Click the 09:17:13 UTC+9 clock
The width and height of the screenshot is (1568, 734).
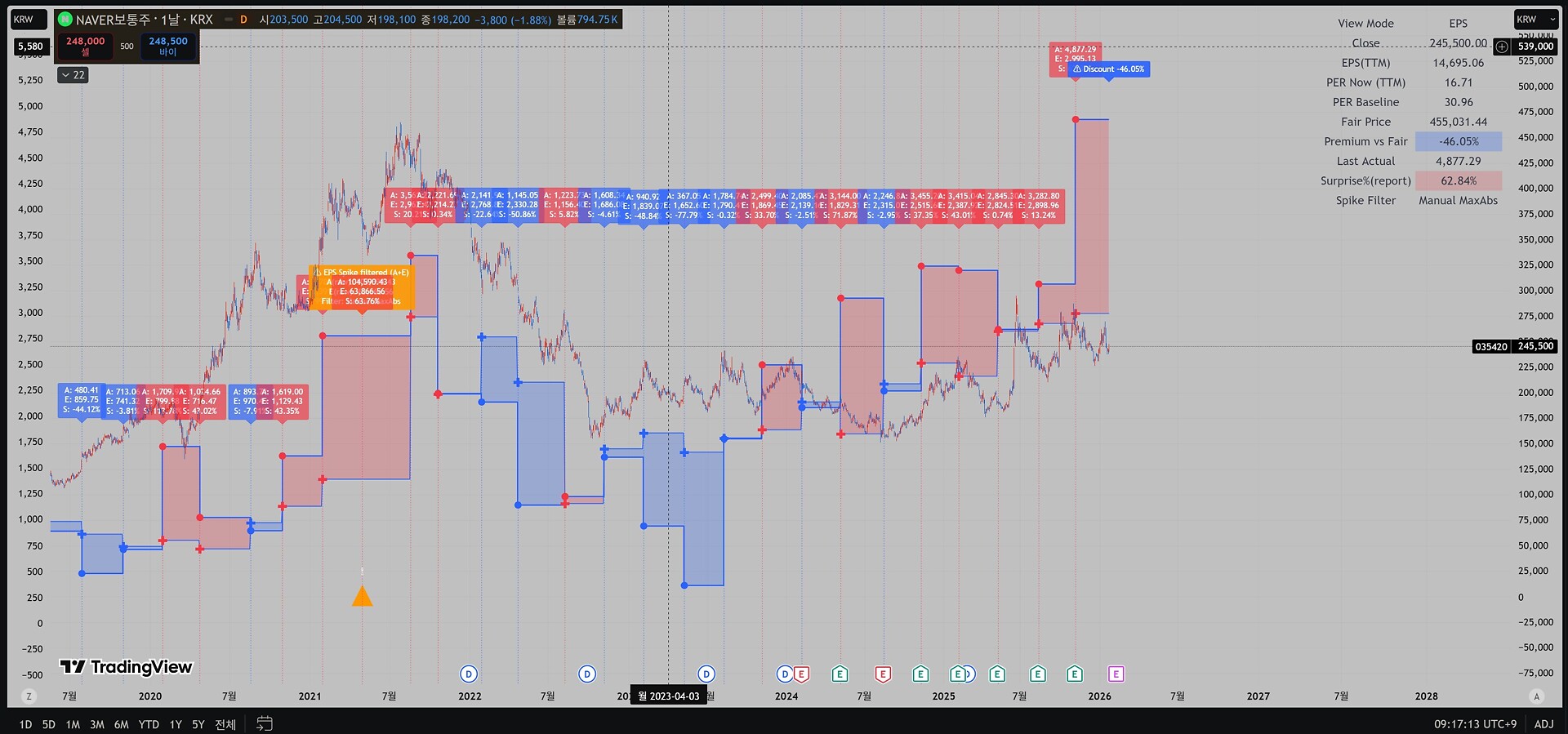(1475, 723)
